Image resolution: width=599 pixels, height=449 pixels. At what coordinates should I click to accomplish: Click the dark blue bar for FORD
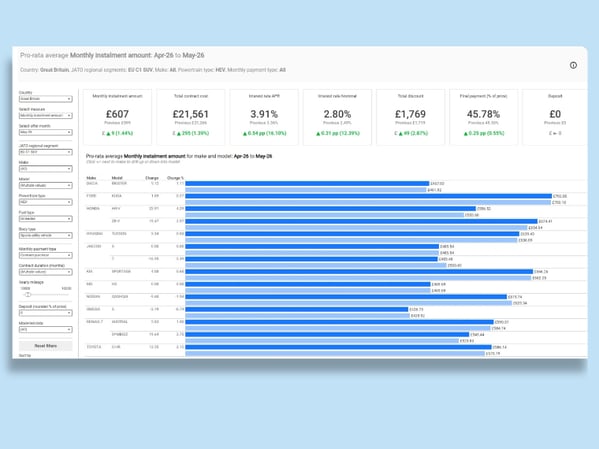coord(369,196)
